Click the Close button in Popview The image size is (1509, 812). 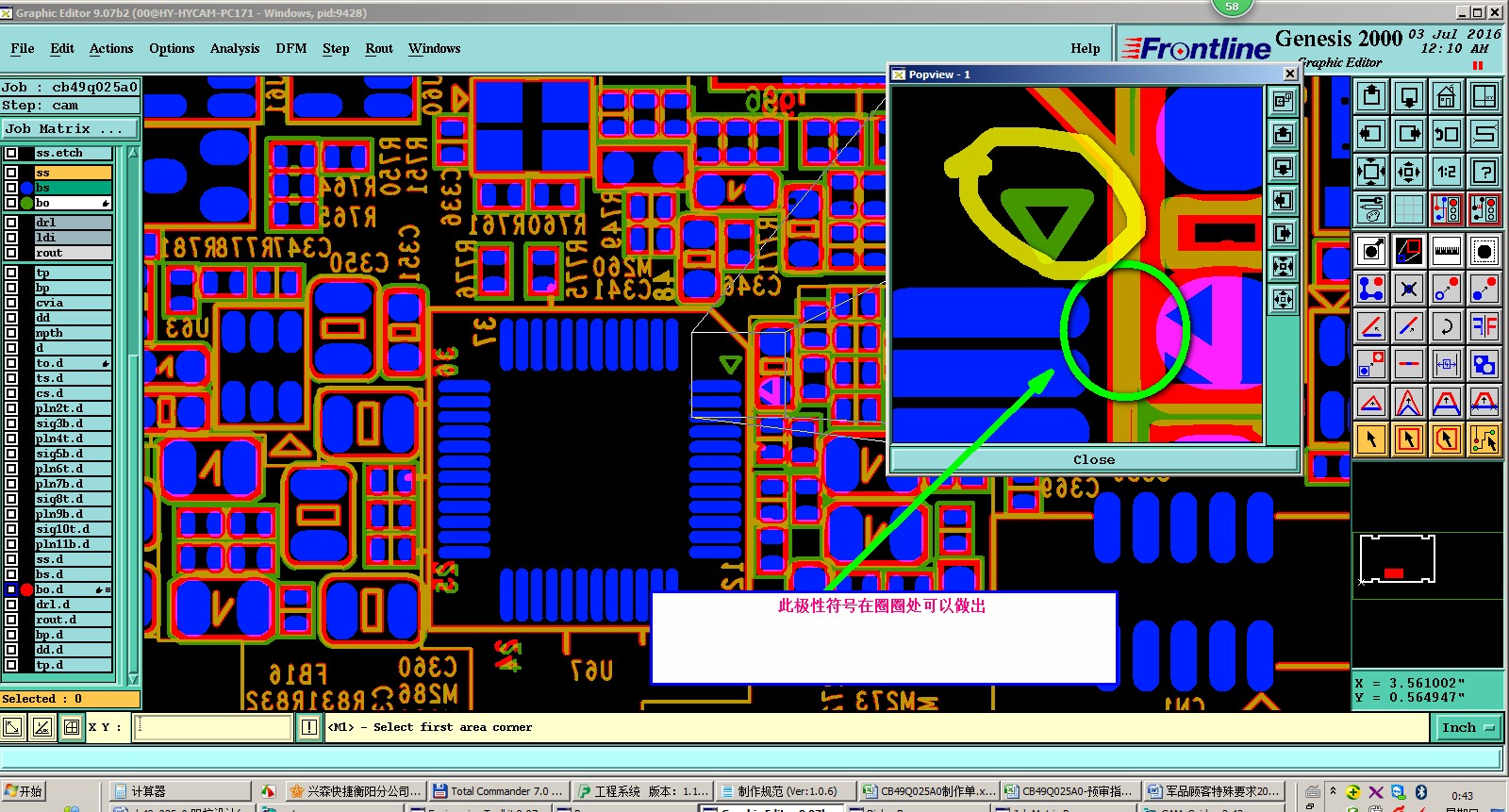pyautogui.click(x=1094, y=459)
